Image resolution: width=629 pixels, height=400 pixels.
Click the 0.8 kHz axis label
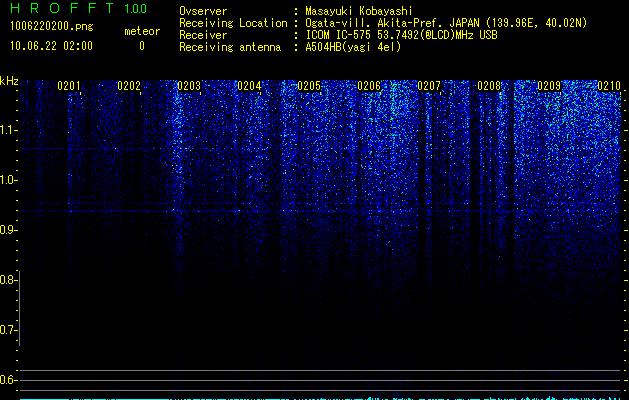pyautogui.click(x=8, y=280)
